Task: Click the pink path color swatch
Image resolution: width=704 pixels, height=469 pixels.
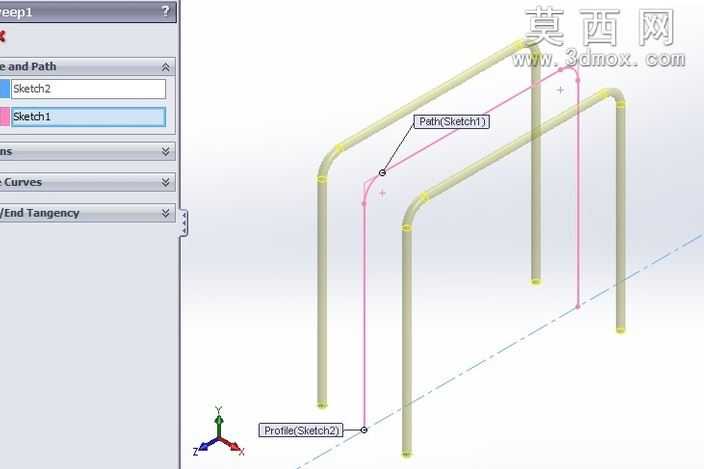Action: click(x=4, y=117)
